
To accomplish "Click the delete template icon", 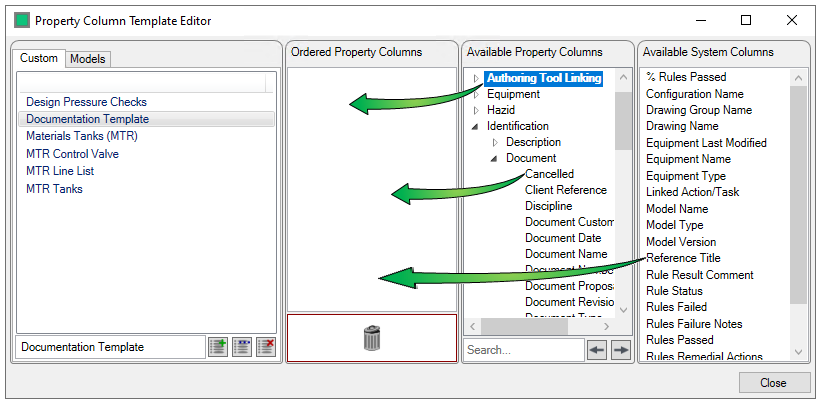I will pos(265,347).
